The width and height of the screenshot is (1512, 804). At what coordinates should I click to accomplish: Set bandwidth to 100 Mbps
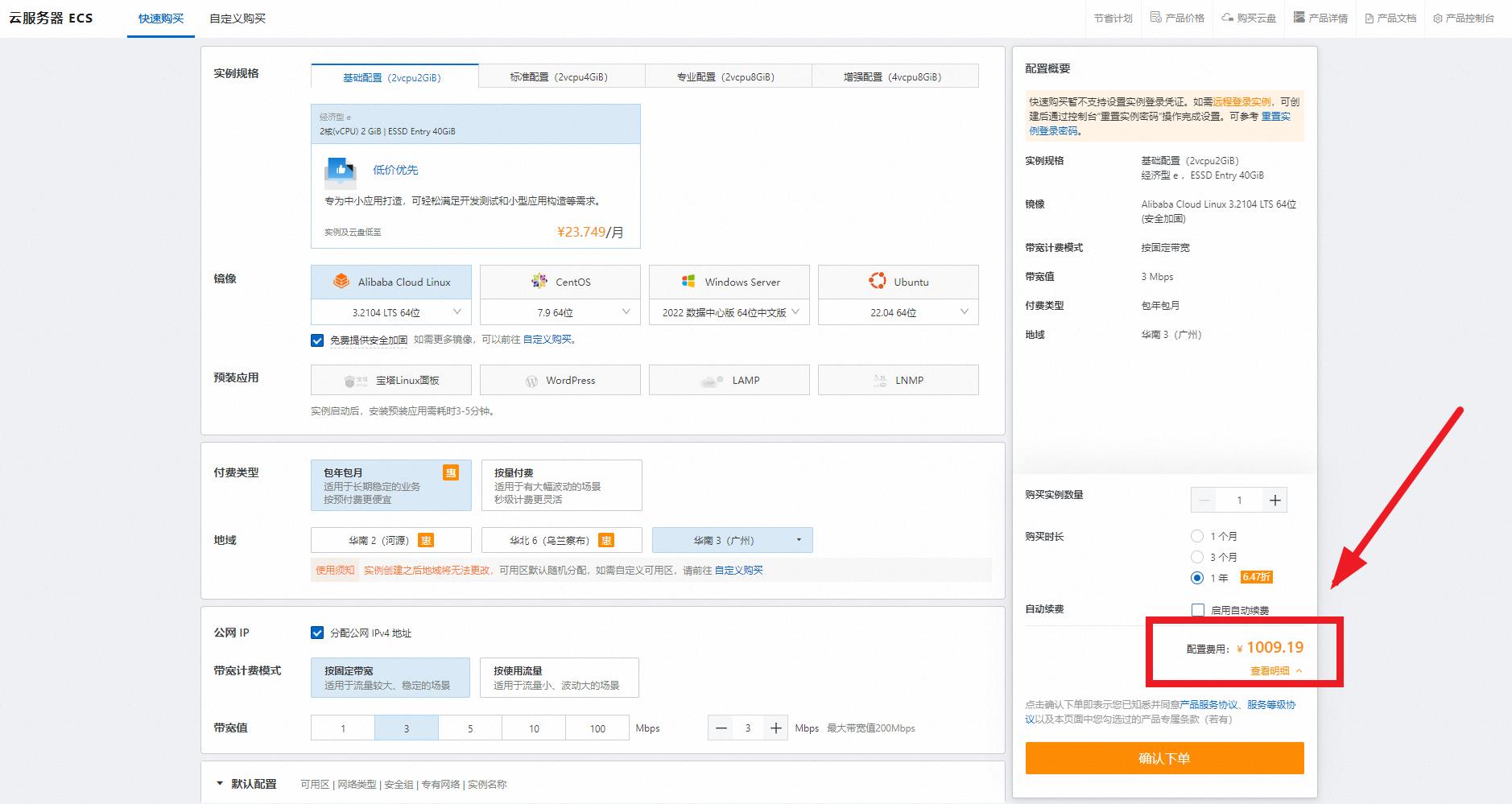(x=597, y=728)
